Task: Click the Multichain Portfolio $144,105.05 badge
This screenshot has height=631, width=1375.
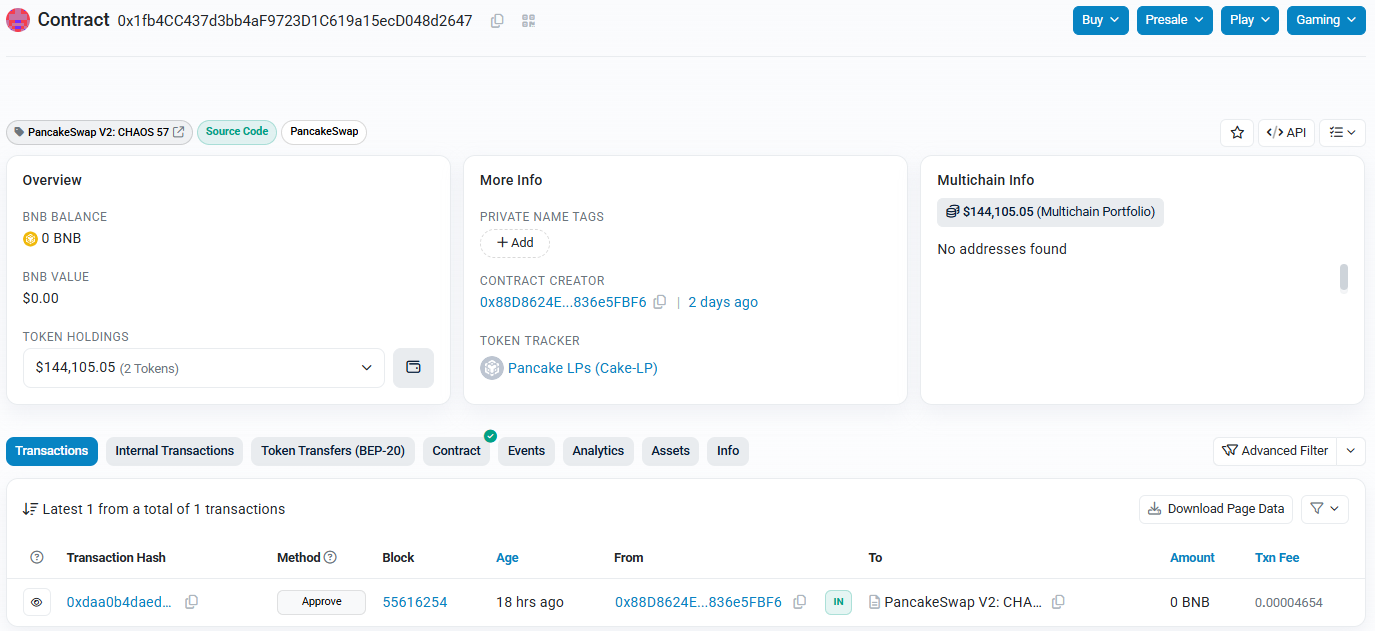Action: (x=1050, y=212)
